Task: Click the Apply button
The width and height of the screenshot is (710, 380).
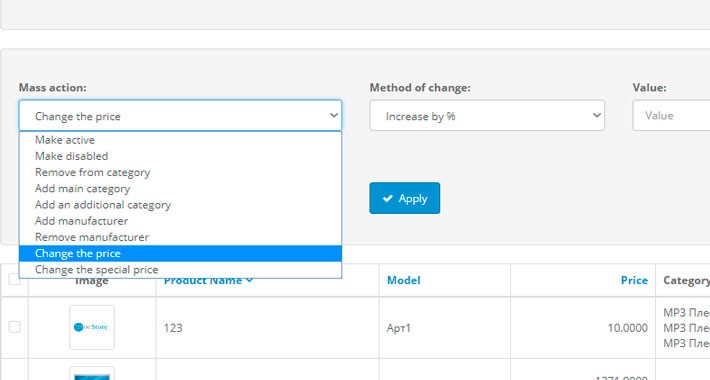Action: pos(404,198)
